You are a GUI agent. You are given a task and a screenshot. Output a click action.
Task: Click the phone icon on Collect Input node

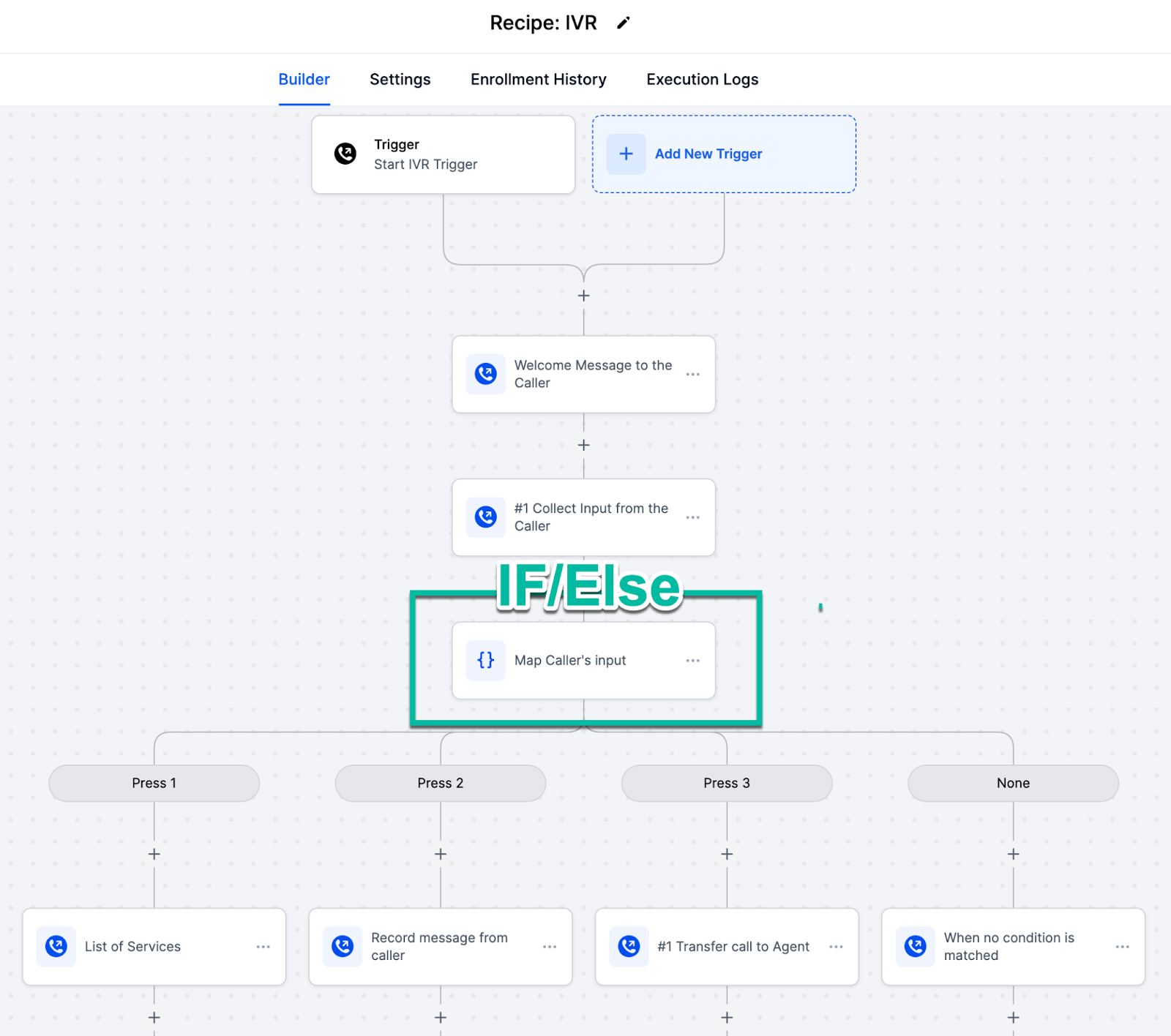click(x=485, y=517)
